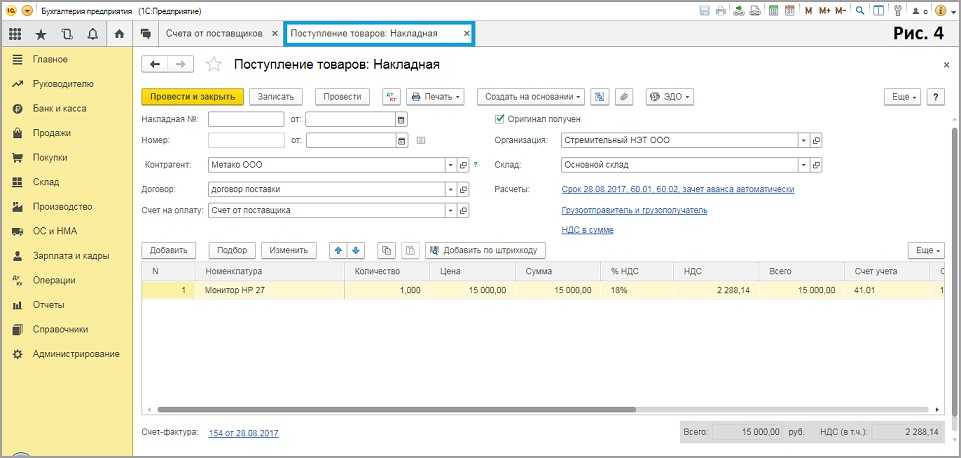
Task: Open the Продажи section in sidebar
Action: coord(51,133)
